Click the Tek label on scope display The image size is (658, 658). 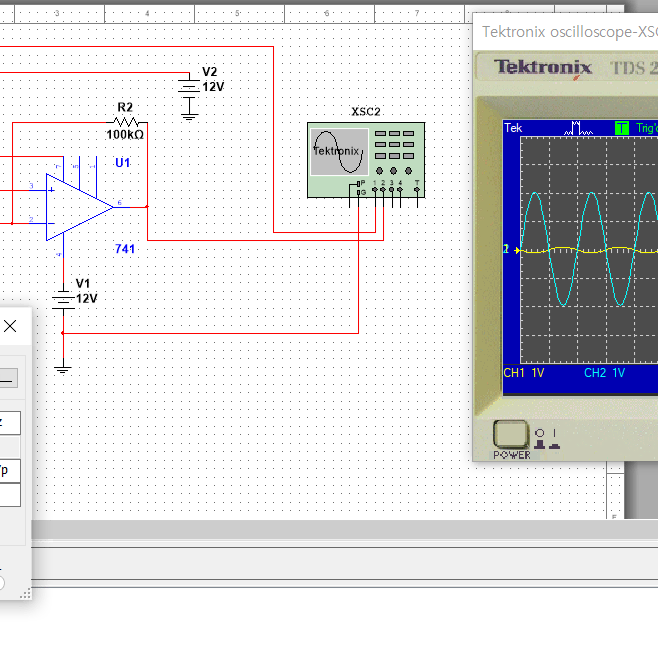513,128
